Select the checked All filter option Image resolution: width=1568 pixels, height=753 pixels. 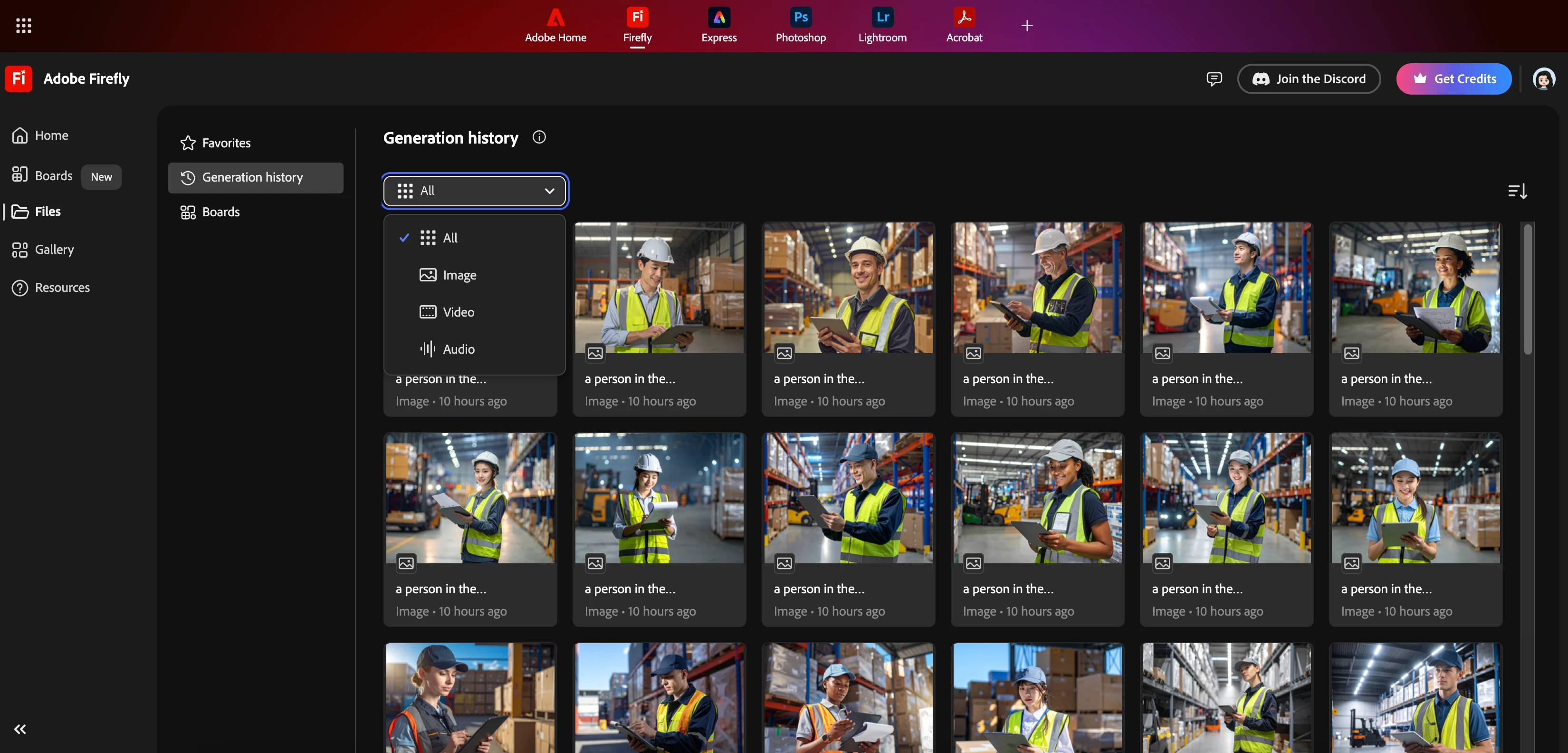(450, 238)
